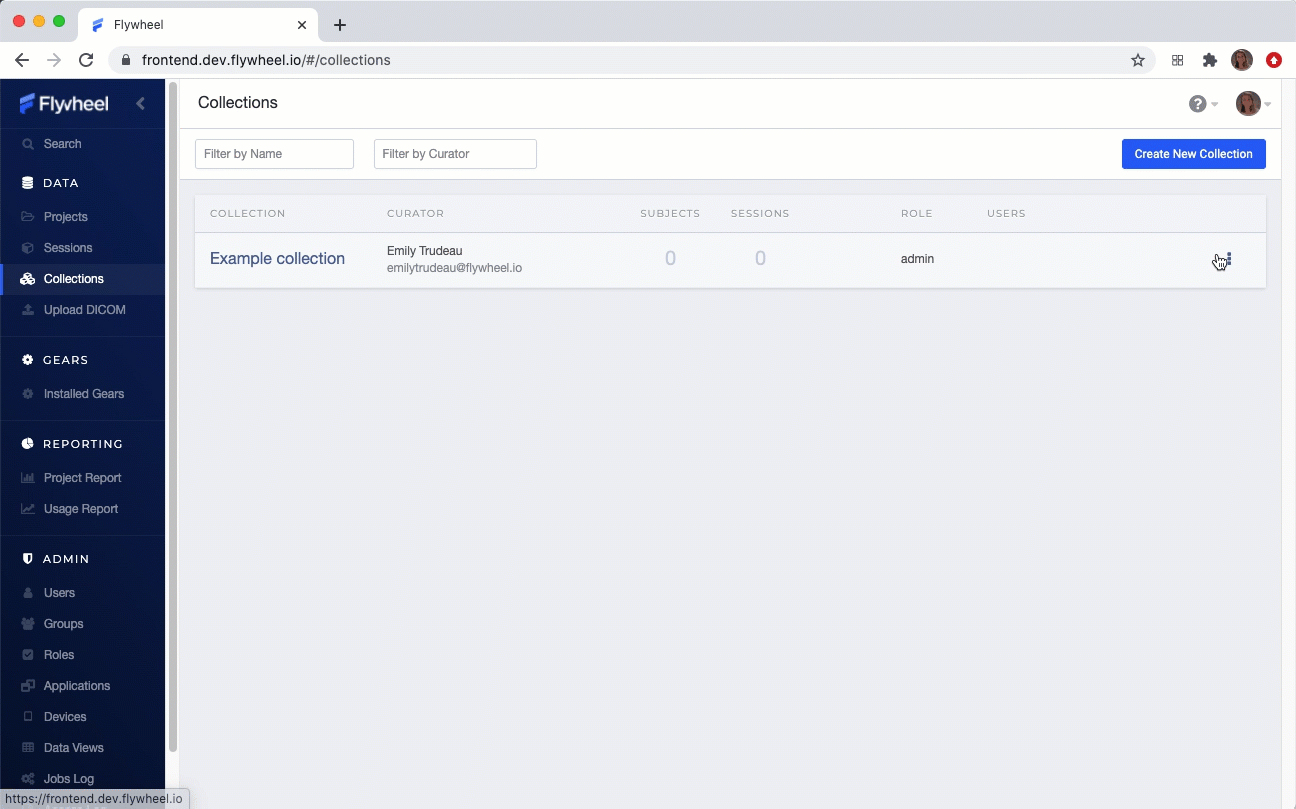The height and width of the screenshot is (809, 1296).
Task: Open the Chrome extensions puzzle icon
Action: coord(1210,60)
